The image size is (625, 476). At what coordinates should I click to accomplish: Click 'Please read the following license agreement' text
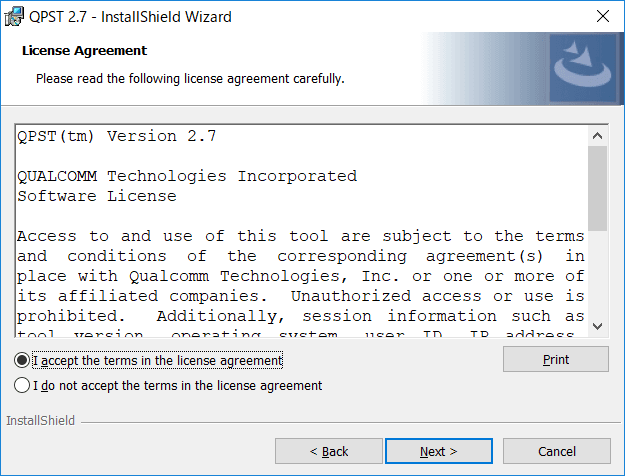190,78
